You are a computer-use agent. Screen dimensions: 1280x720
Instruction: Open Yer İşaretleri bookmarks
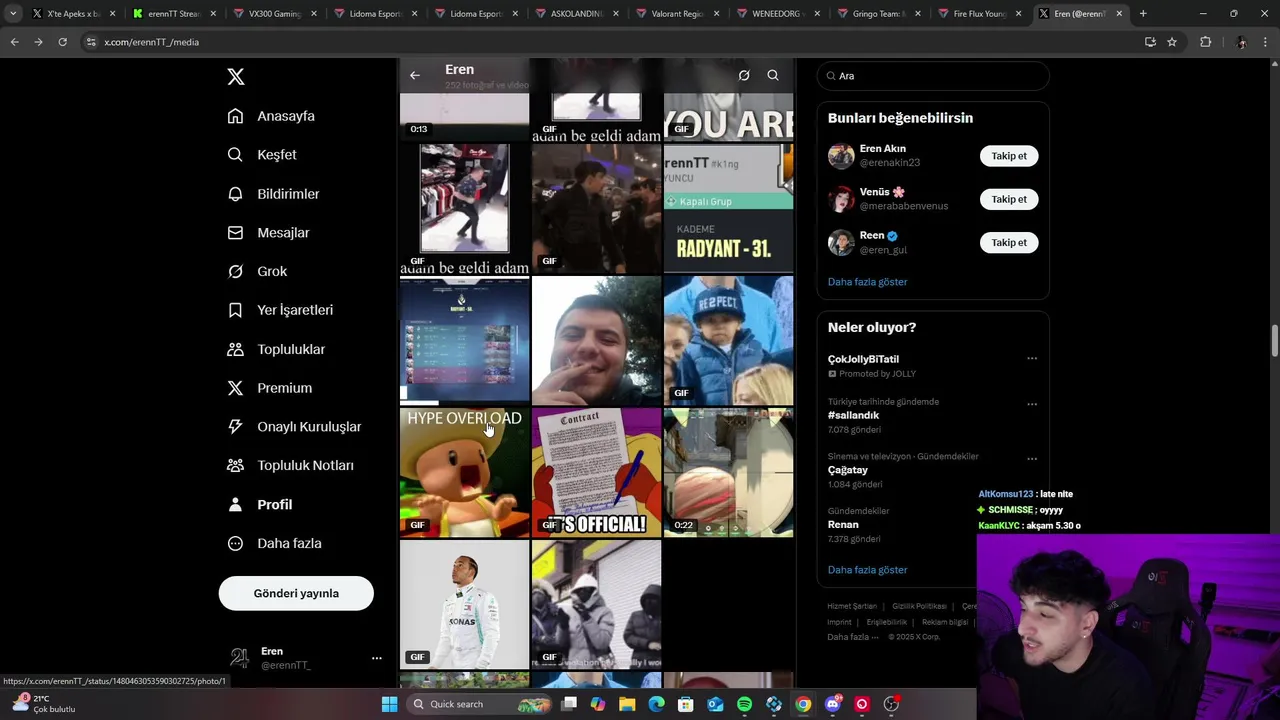[x=280, y=310]
